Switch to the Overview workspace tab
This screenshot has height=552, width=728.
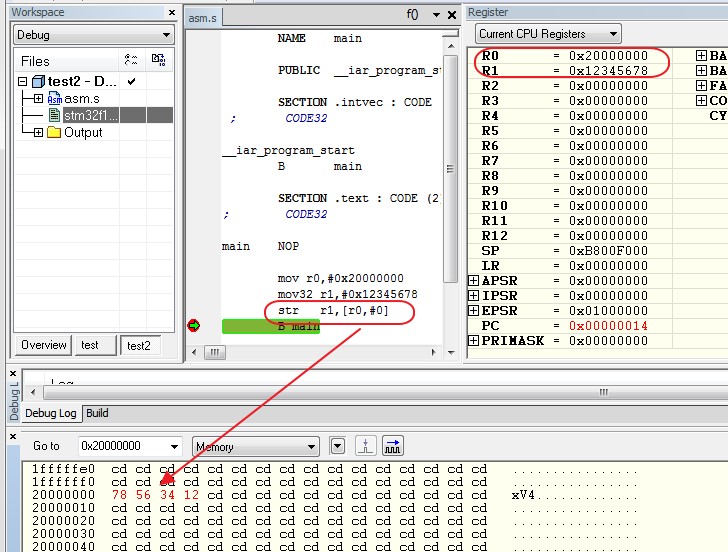click(44, 345)
